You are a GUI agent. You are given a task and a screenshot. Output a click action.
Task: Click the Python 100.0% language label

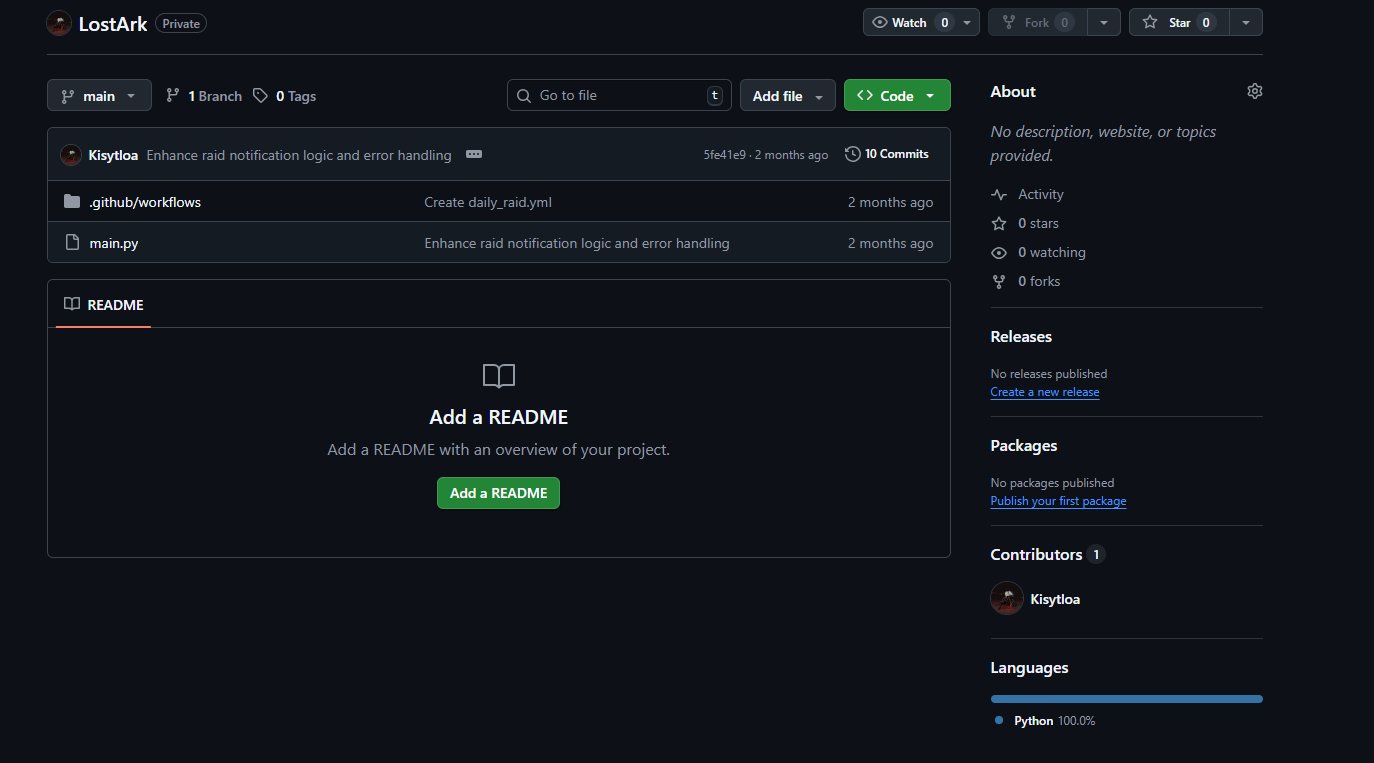1054,721
